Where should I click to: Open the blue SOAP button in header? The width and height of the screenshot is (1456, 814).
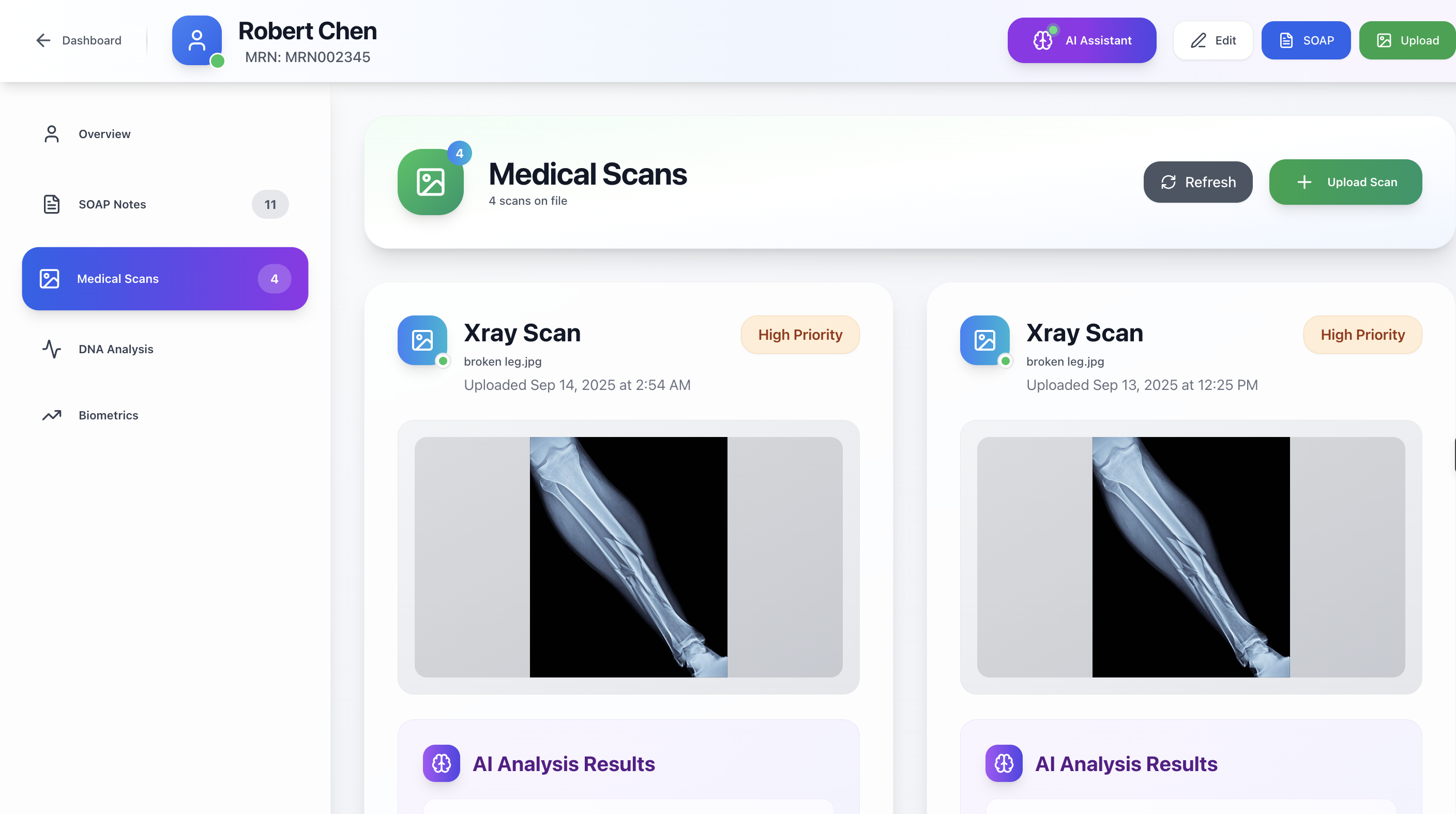click(x=1306, y=40)
